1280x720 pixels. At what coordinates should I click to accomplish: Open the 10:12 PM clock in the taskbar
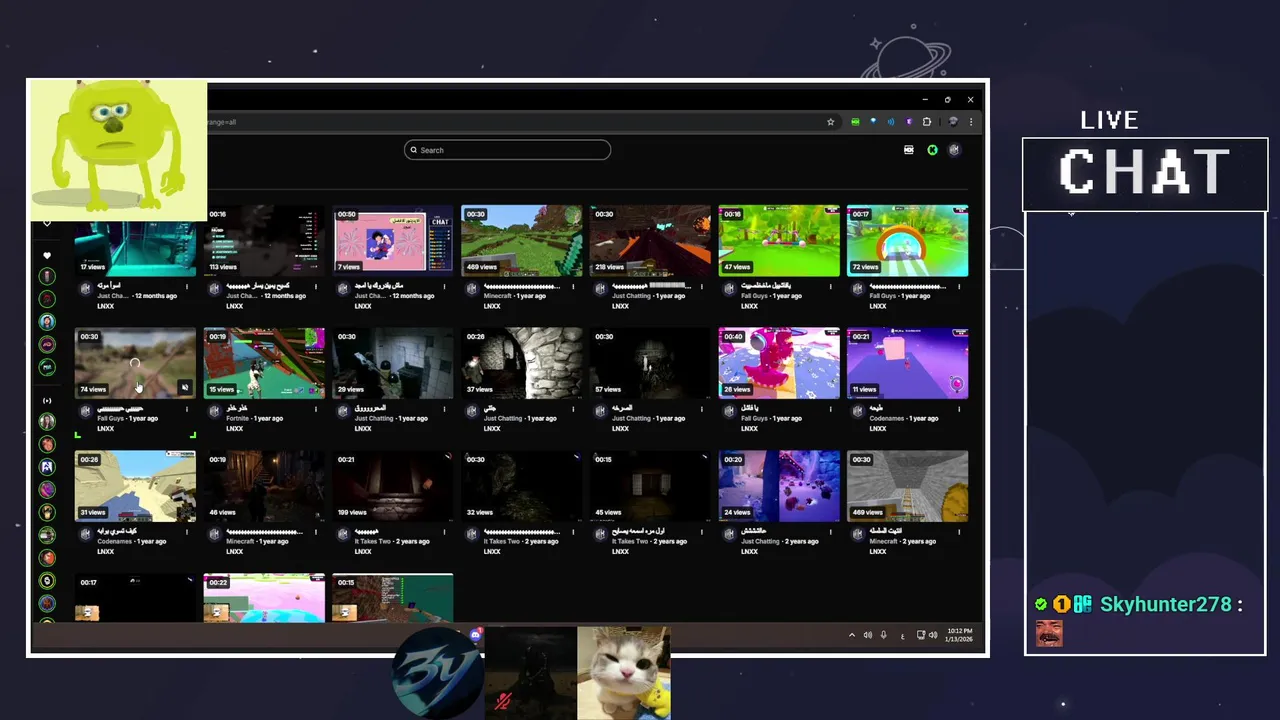pos(959,635)
